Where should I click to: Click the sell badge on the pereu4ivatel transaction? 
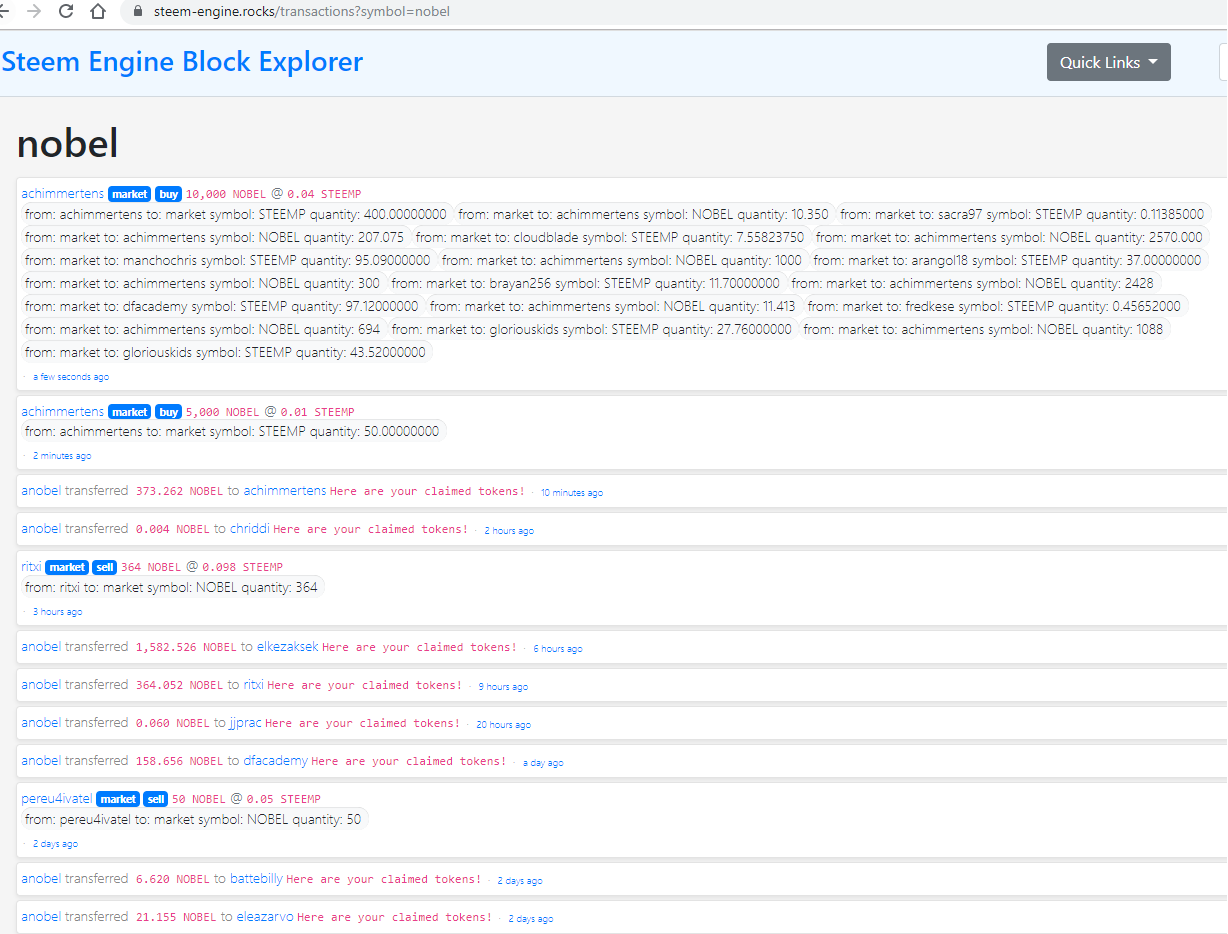(155, 799)
